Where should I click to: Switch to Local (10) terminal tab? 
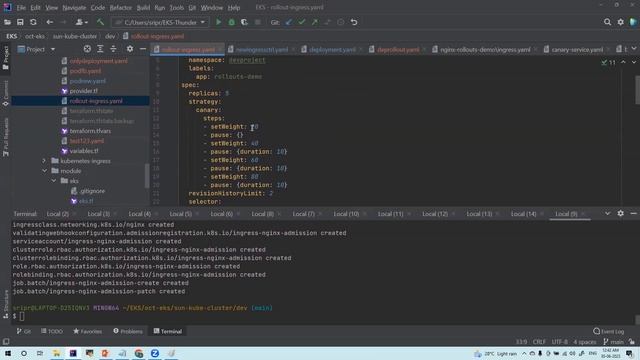(346, 213)
